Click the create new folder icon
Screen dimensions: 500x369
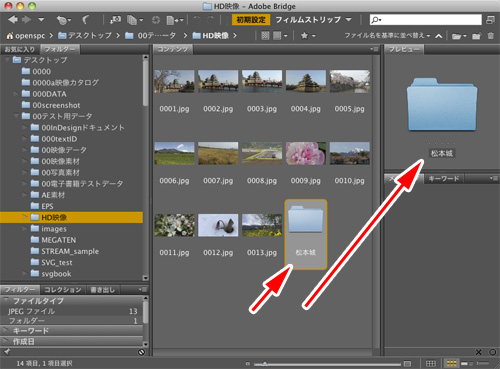[477, 36]
